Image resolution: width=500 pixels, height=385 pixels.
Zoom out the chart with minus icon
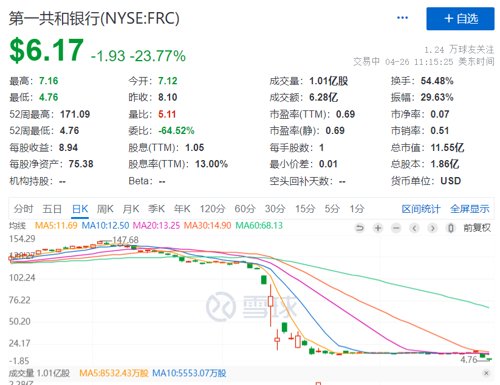point(396,228)
